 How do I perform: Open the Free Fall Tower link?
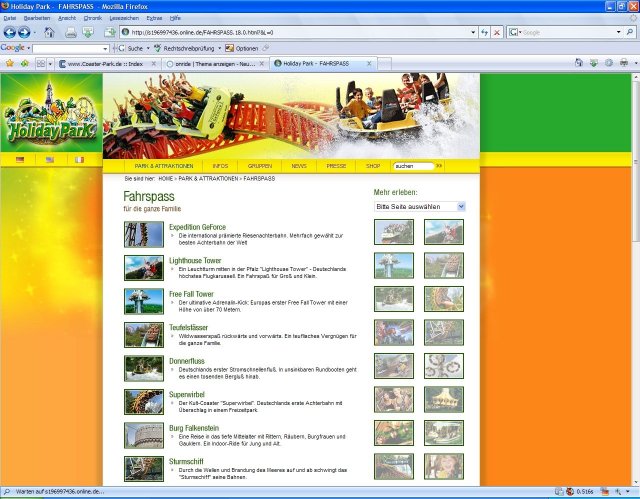click(x=191, y=294)
